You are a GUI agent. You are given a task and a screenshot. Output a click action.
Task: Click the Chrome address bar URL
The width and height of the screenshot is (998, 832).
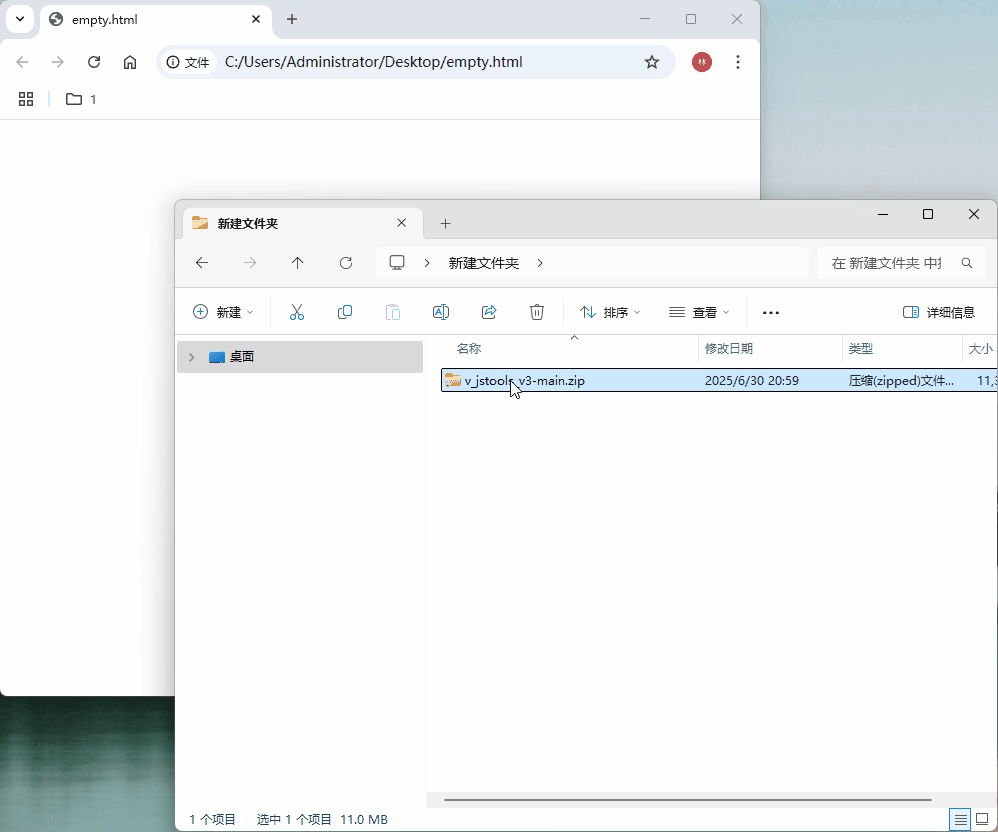click(x=374, y=62)
